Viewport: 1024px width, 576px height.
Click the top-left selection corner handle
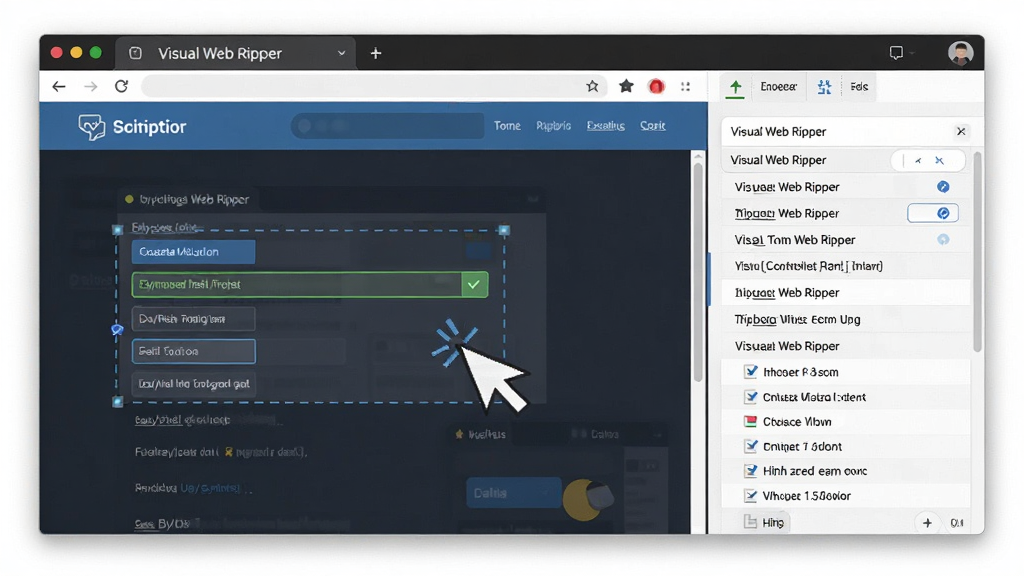118,230
